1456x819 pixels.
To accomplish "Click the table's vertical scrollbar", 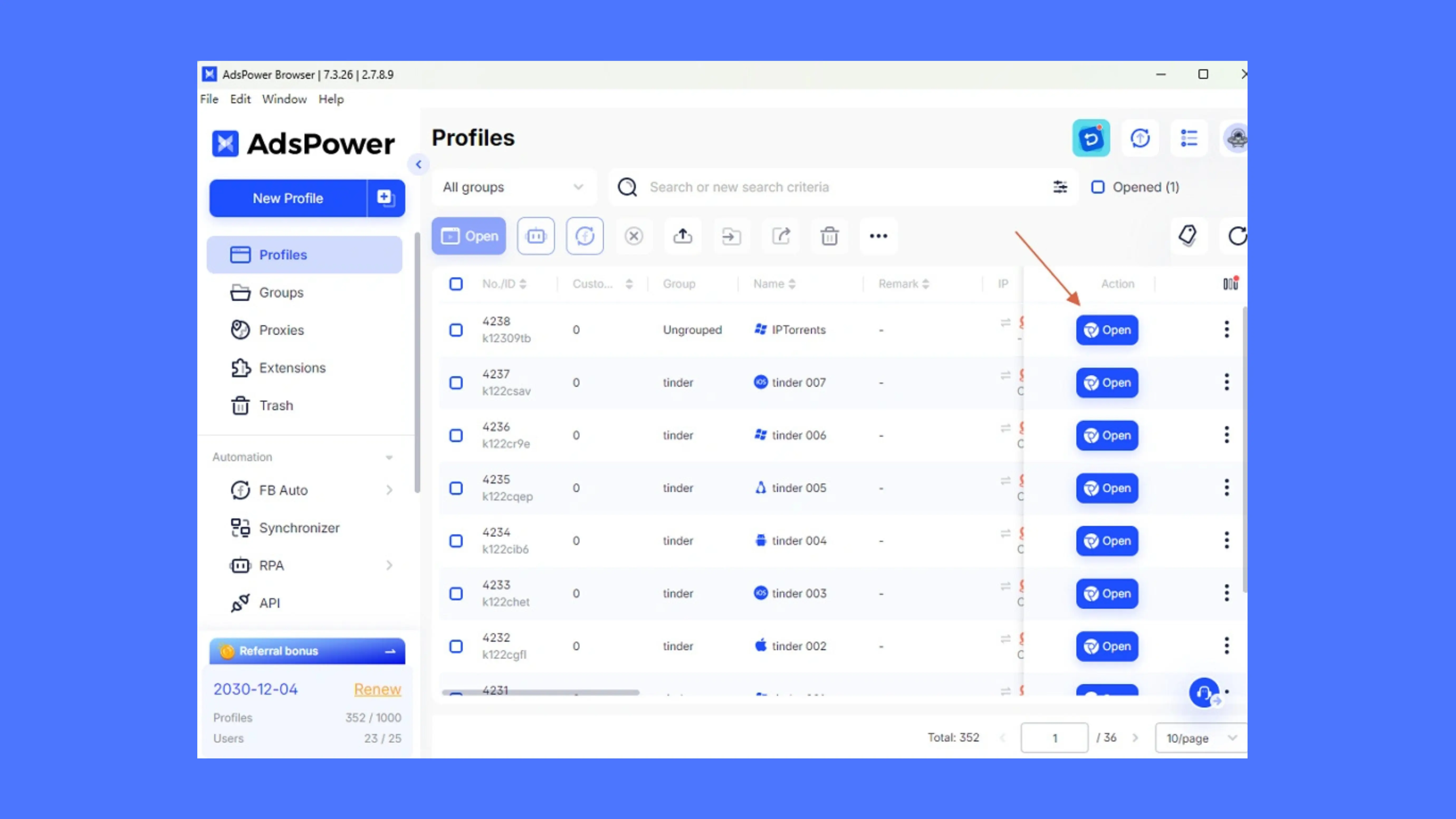I will [x=1245, y=450].
